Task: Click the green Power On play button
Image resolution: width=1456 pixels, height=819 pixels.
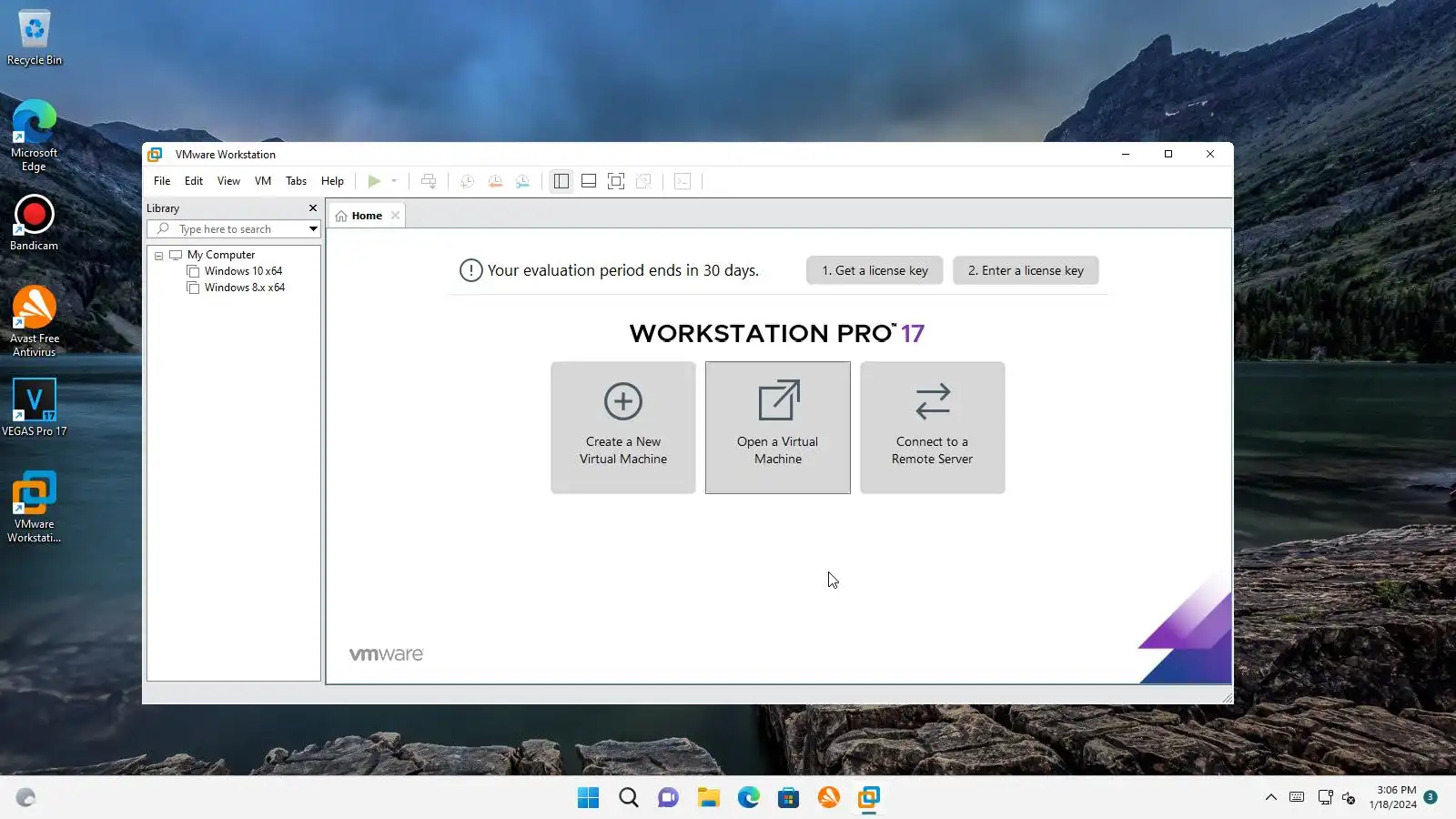Action: (374, 181)
